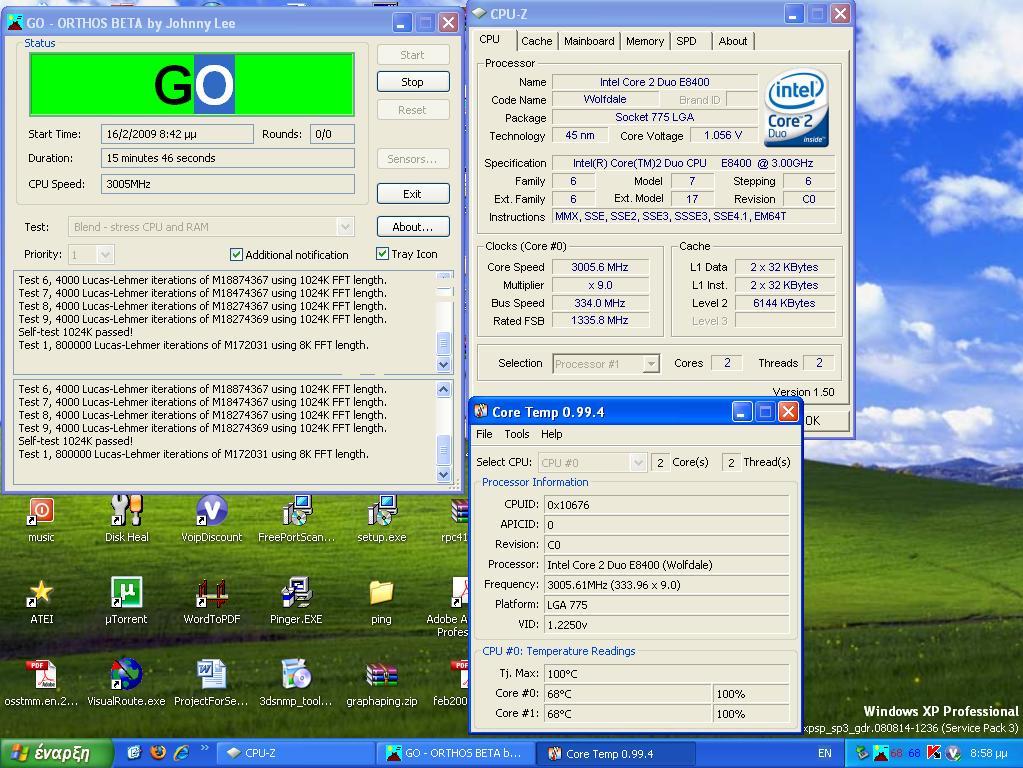
Task: Open the Tools menu in Core Temp
Action: coord(517,434)
